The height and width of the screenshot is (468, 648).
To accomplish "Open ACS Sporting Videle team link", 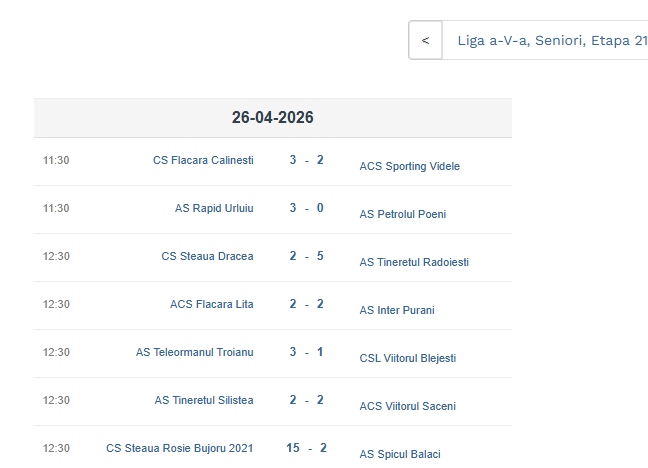I will pyautogui.click(x=409, y=166).
